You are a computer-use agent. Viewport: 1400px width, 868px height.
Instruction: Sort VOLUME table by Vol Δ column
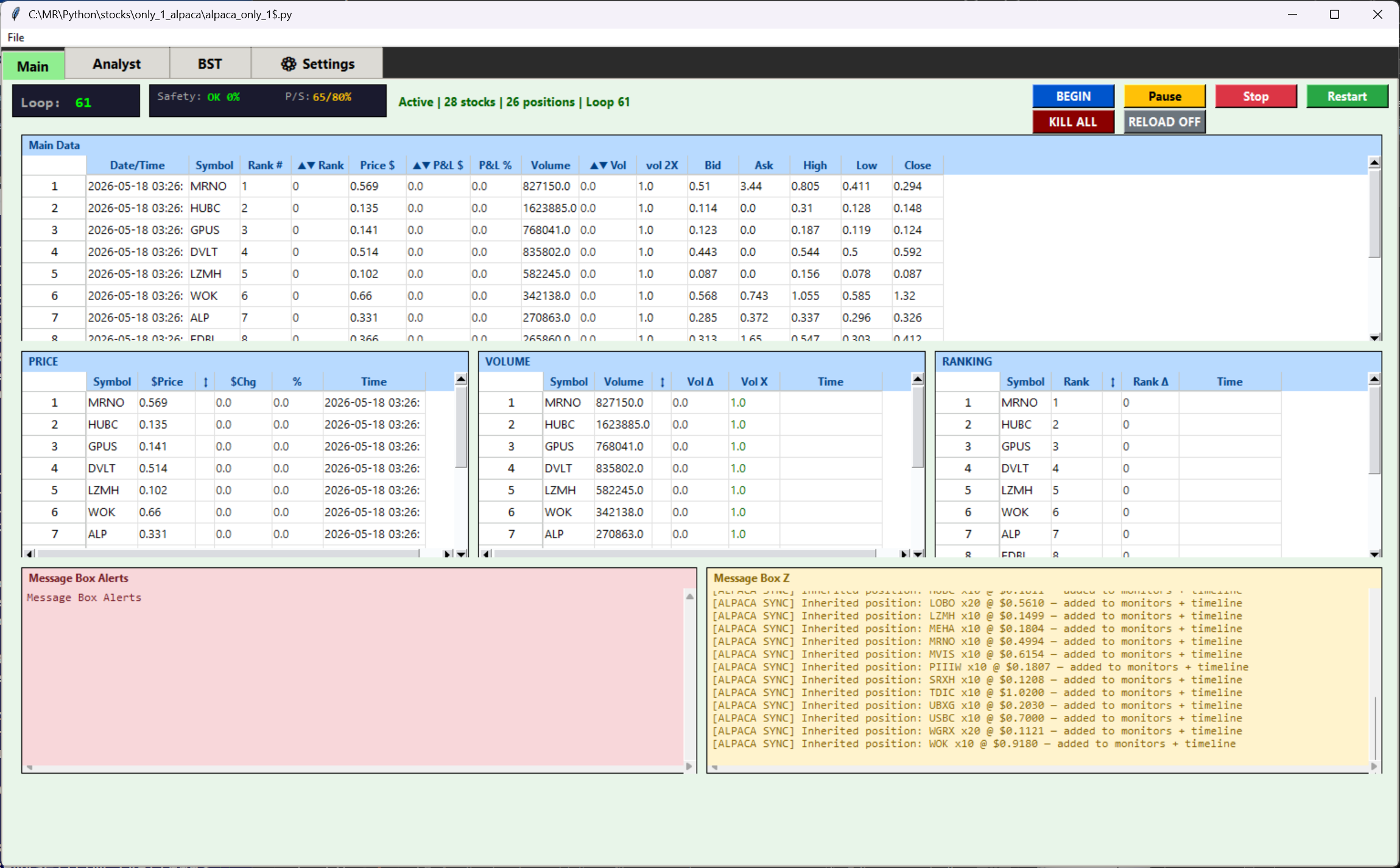700,382
